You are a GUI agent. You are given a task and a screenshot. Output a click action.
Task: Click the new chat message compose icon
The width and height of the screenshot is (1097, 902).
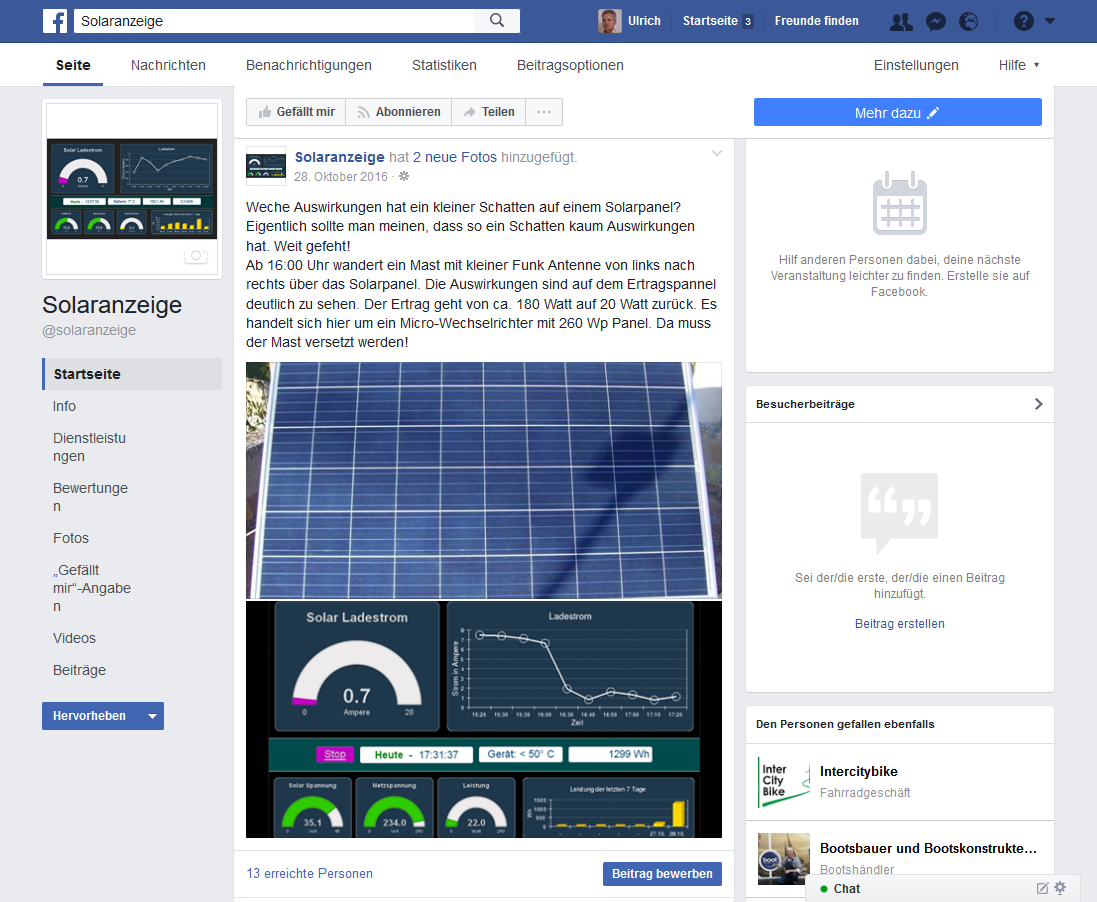[x=1042, y=888]
